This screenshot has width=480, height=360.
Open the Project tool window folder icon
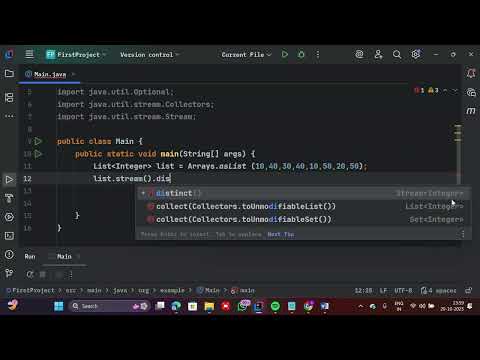9,73
